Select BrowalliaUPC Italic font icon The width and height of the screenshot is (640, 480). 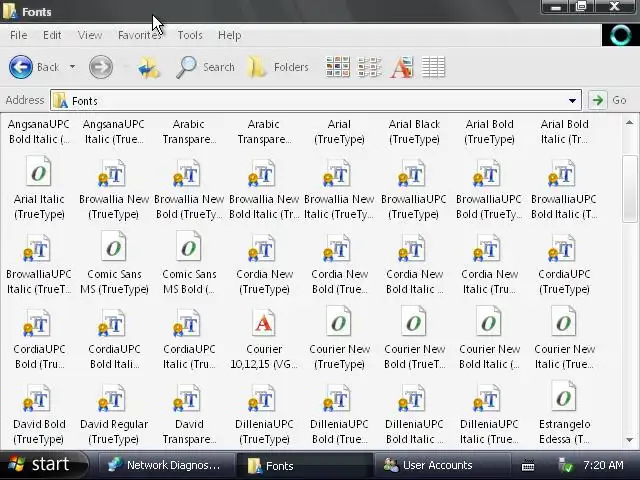pyautogui.click(x=38, y=248)
